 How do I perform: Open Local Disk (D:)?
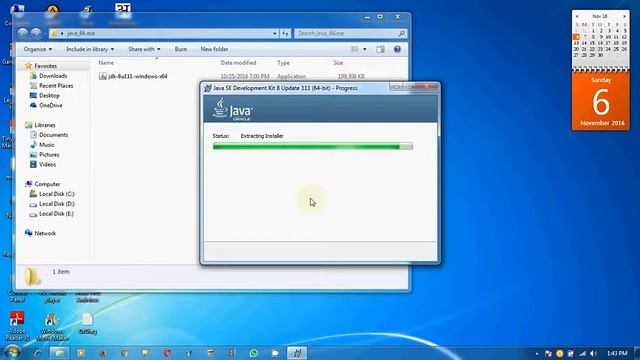click(52, 204)
